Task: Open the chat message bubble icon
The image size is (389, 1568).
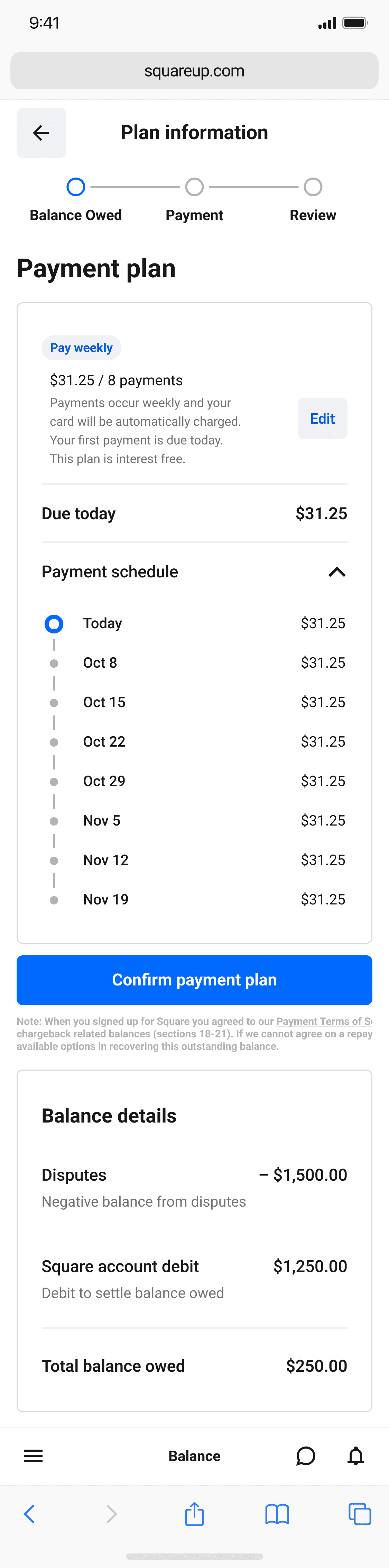Action: 305,1456
